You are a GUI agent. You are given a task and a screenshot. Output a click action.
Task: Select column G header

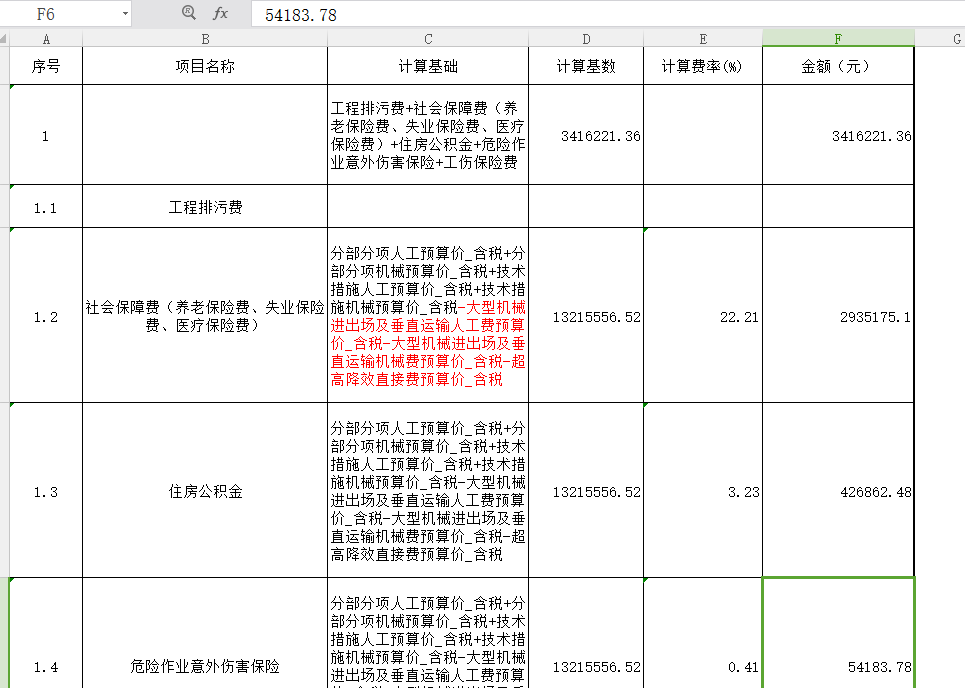[940, 39]
